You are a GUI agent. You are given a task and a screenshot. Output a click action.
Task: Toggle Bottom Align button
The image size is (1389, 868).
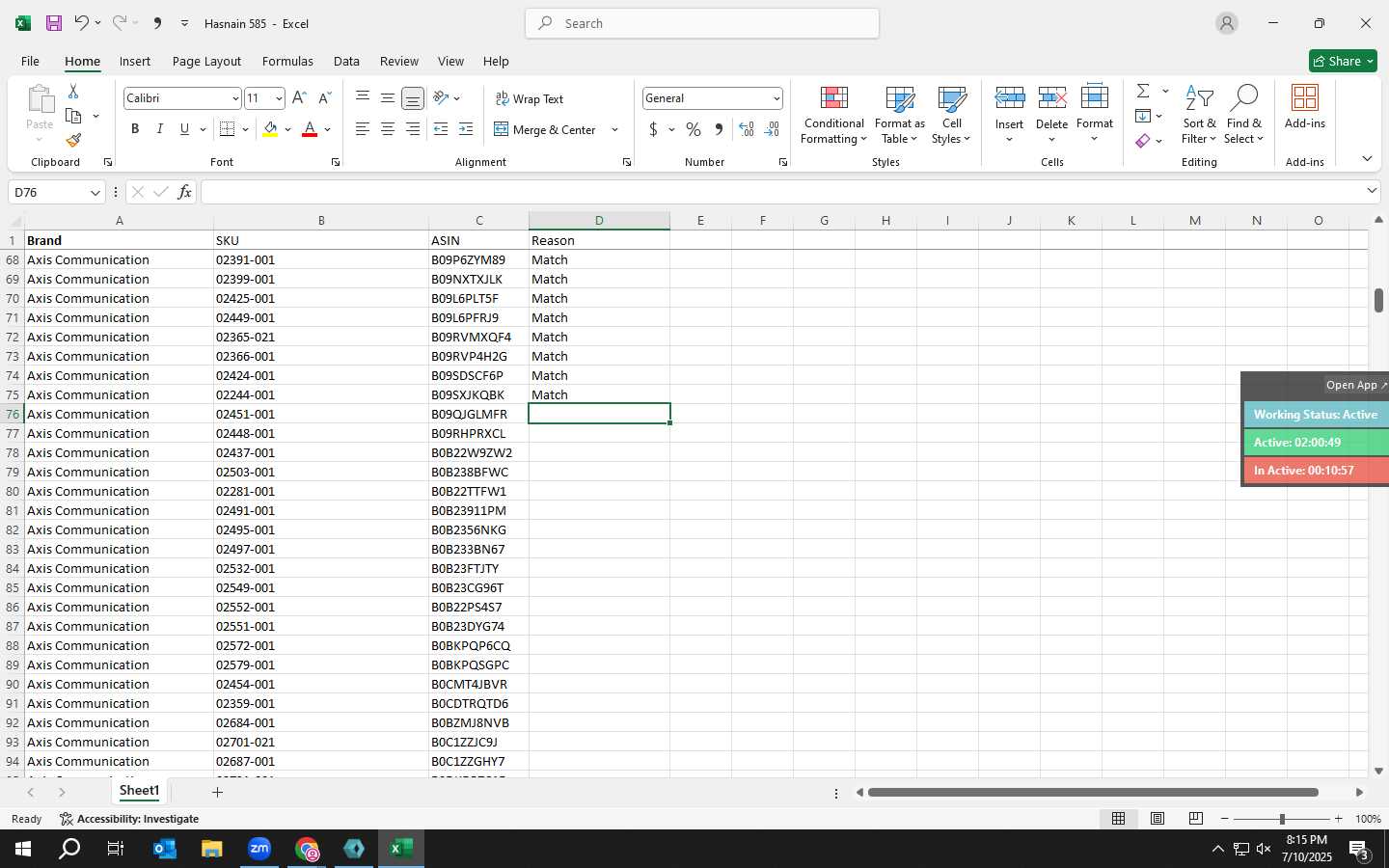click(x=413, y=98)
